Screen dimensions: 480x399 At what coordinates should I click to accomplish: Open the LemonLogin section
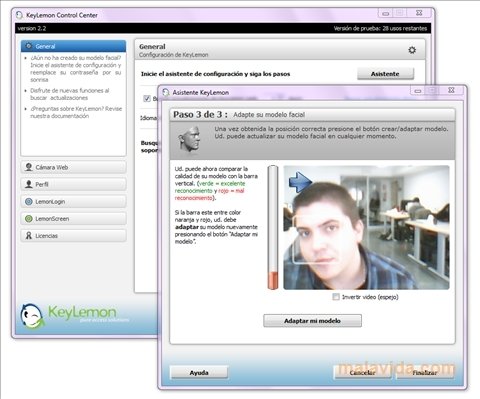(73, 201)
